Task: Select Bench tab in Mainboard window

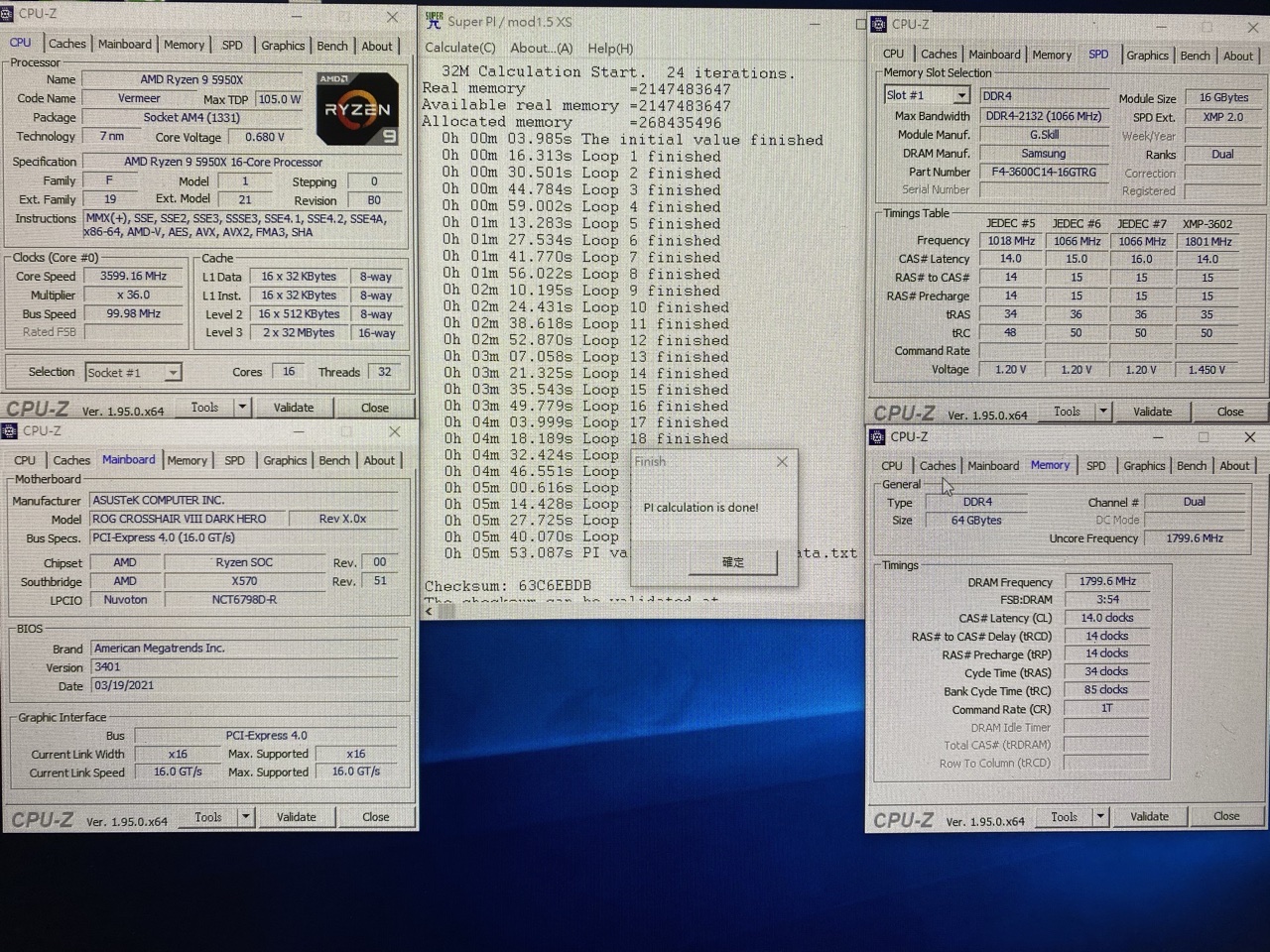Action: click(x=334, y=460)
